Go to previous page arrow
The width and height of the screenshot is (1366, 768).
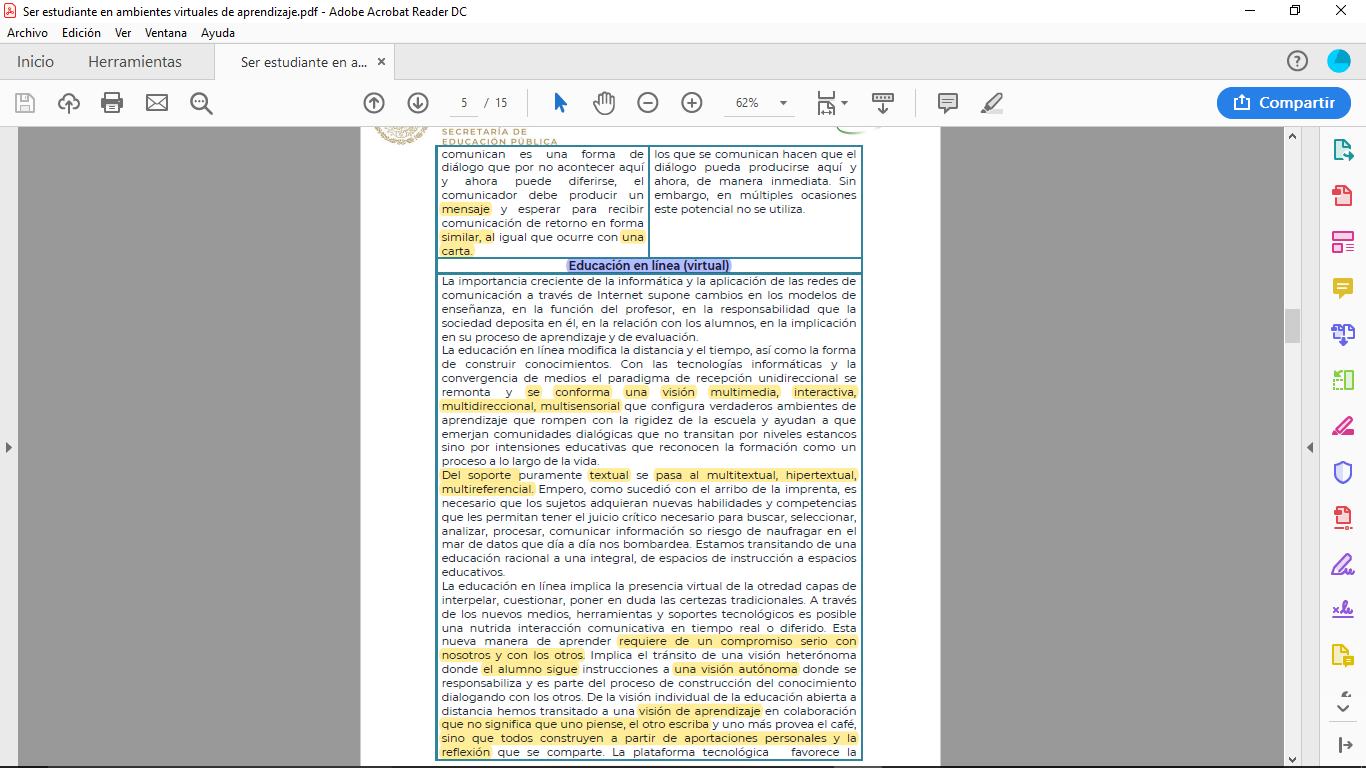click(x=374, y=103)
